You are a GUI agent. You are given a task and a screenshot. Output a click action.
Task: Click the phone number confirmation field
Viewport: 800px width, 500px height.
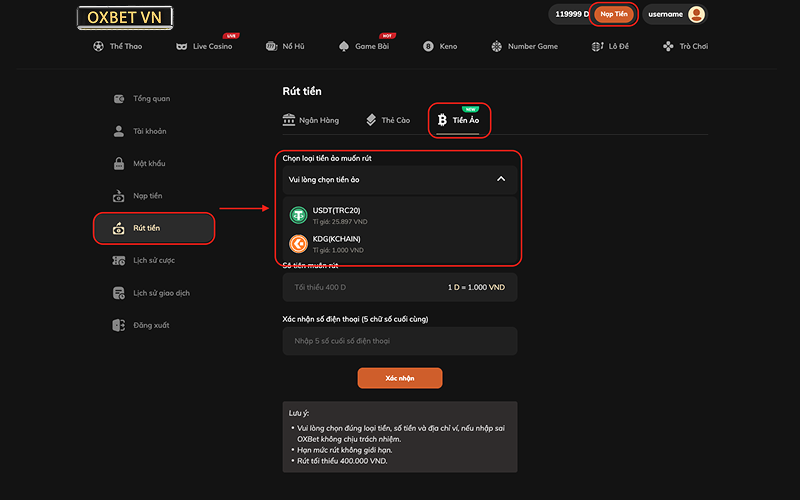coord(400,341)
